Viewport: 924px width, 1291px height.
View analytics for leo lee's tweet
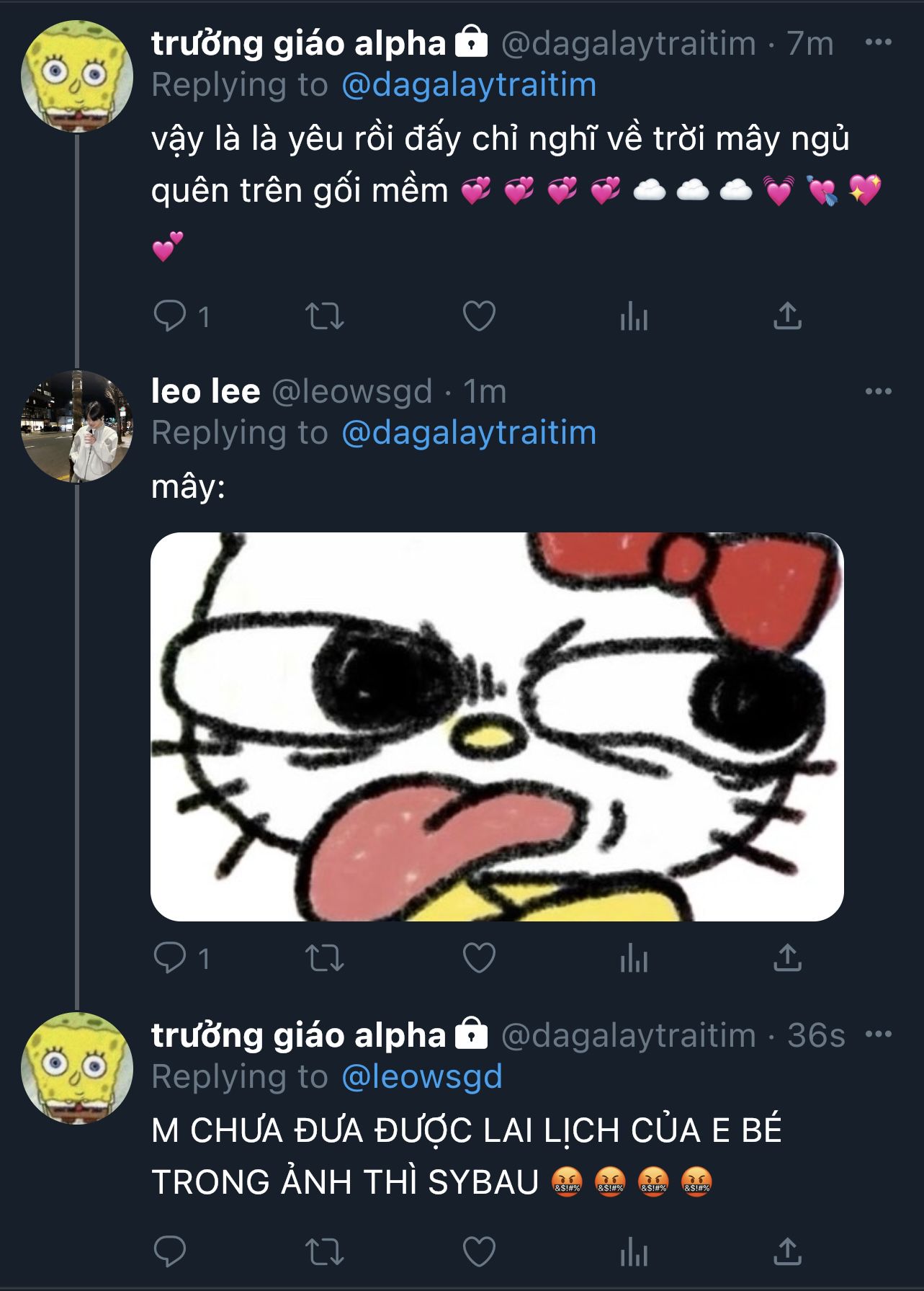tap(634, 959)
